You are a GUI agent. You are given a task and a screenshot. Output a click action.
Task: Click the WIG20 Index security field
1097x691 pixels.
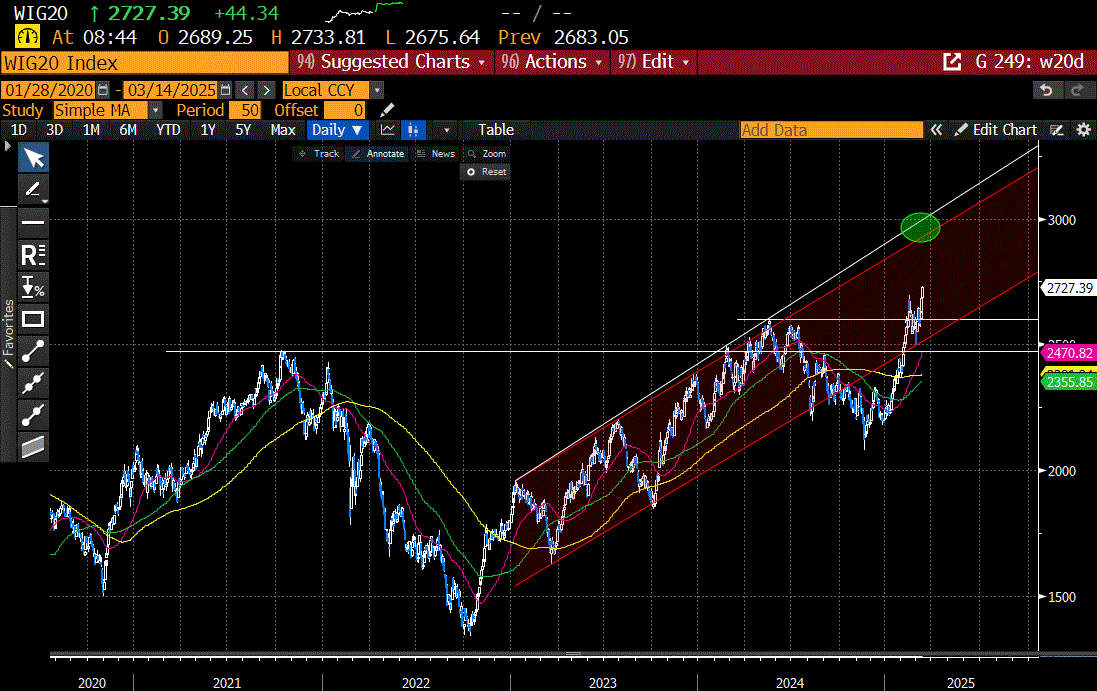145,63
